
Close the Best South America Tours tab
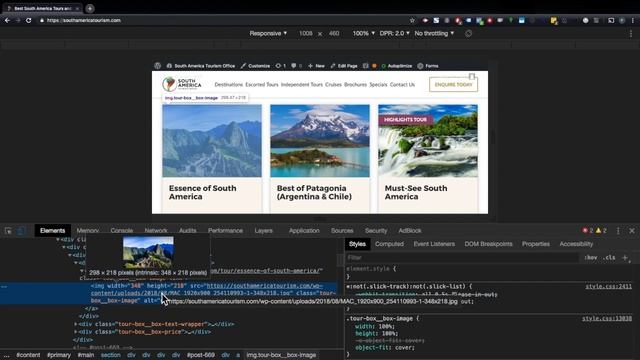[x=77, y=9]
